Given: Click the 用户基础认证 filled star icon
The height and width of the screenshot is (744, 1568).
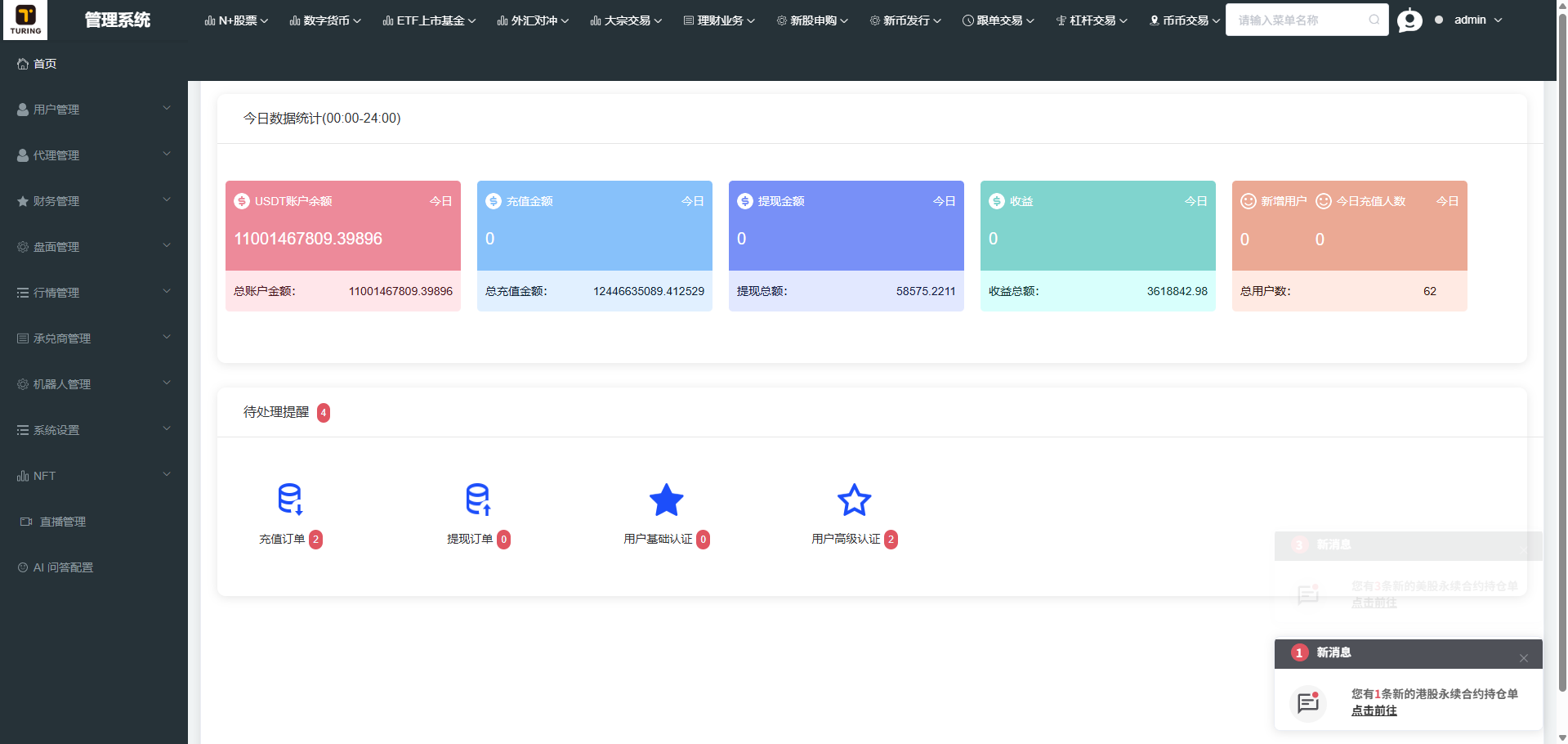Looking at the screenshot, I should pyautogui.click(x=666, y=500).
